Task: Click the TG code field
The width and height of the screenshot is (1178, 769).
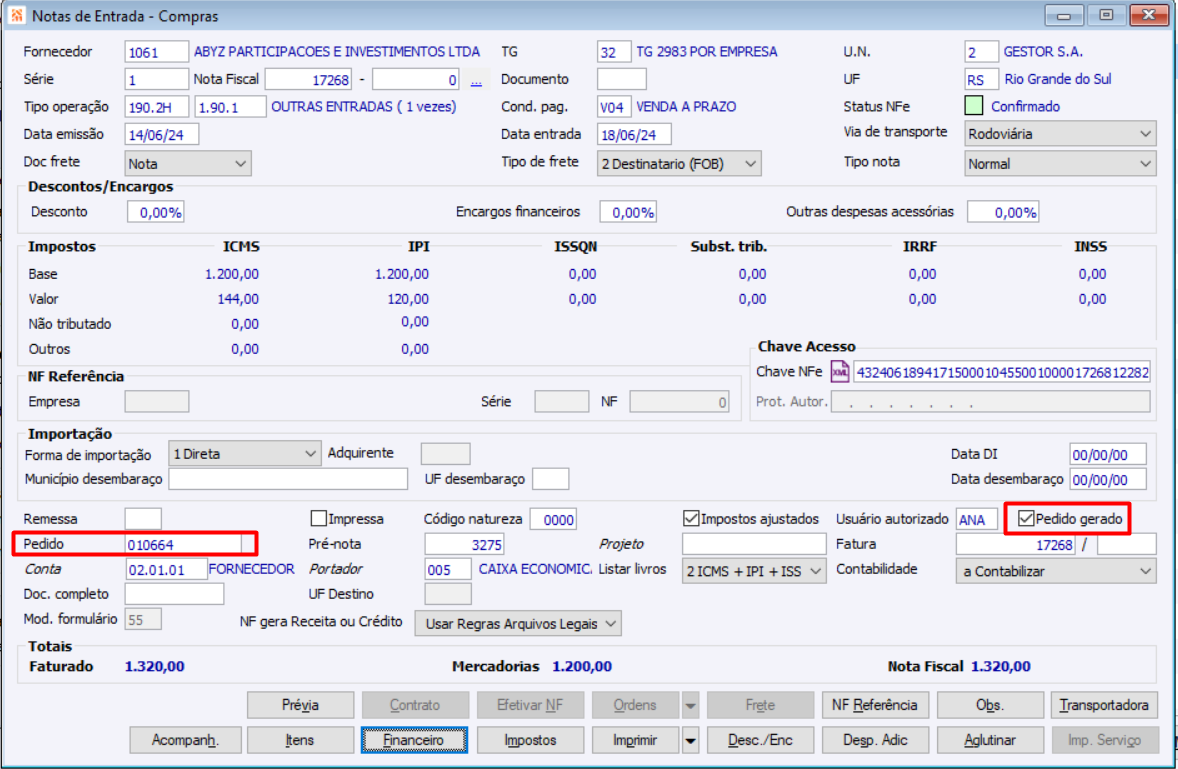Action: pyautogui.click(x=614, y=52)
